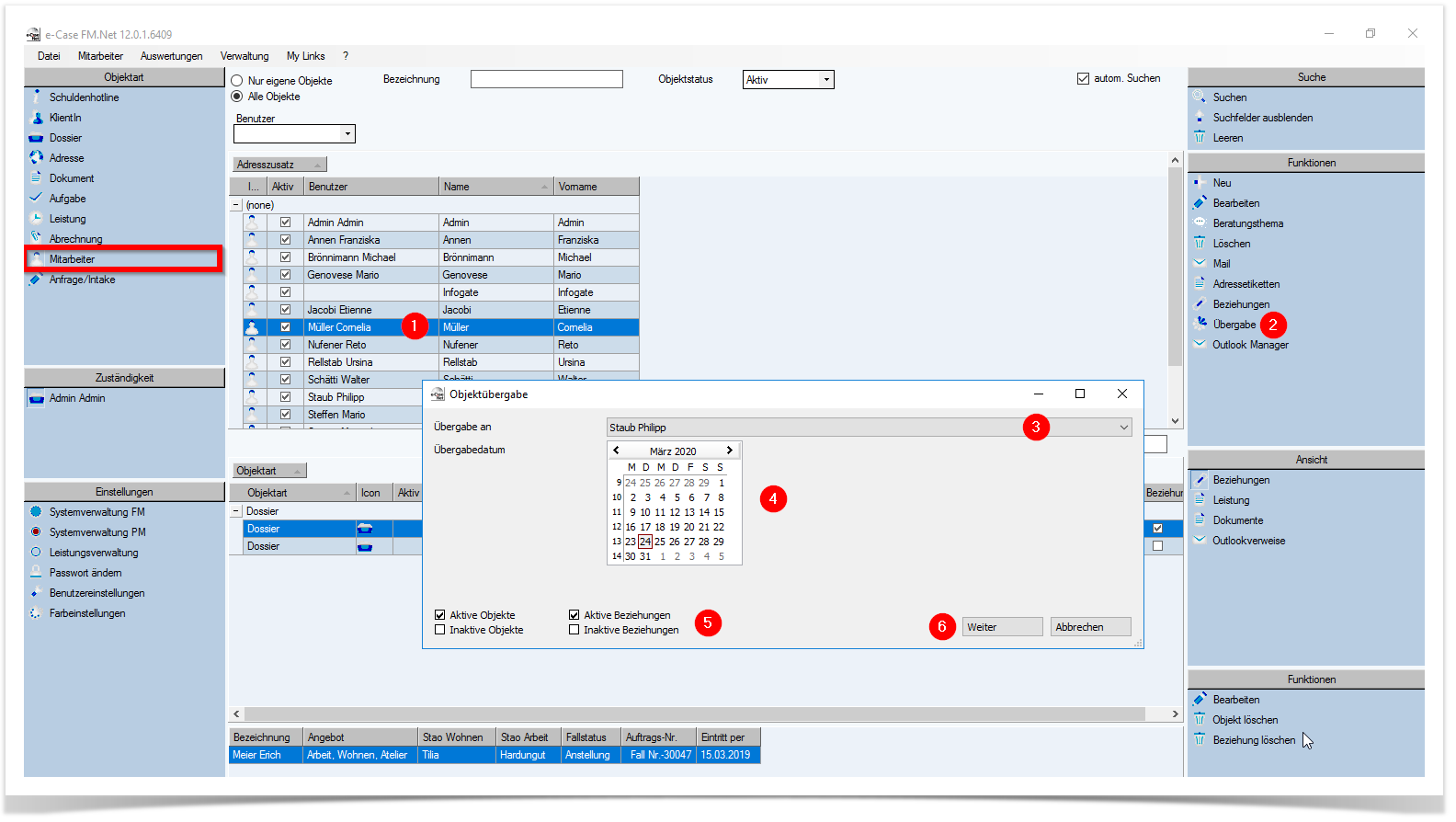Open Systemverwaltung PM settings icon
Viewport: 1456px width, 822px height.
36,531
